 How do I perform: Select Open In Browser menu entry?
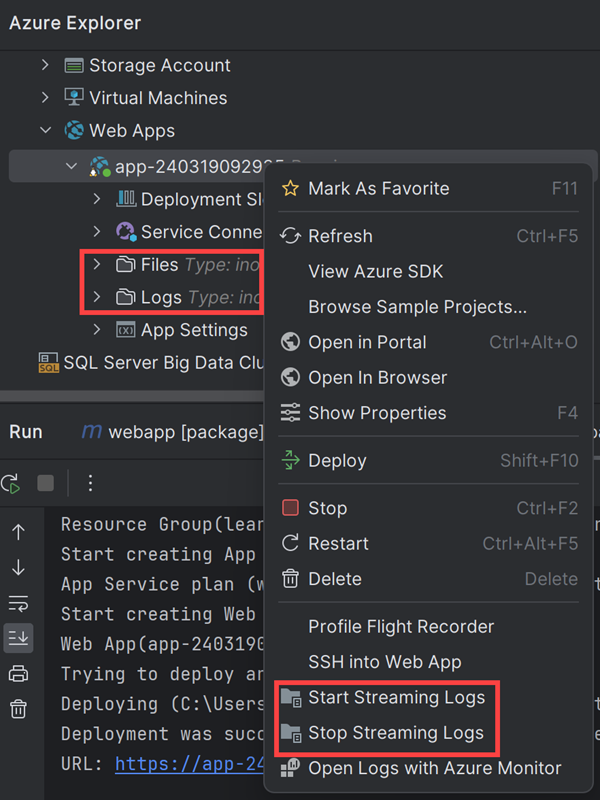(429, 378)
